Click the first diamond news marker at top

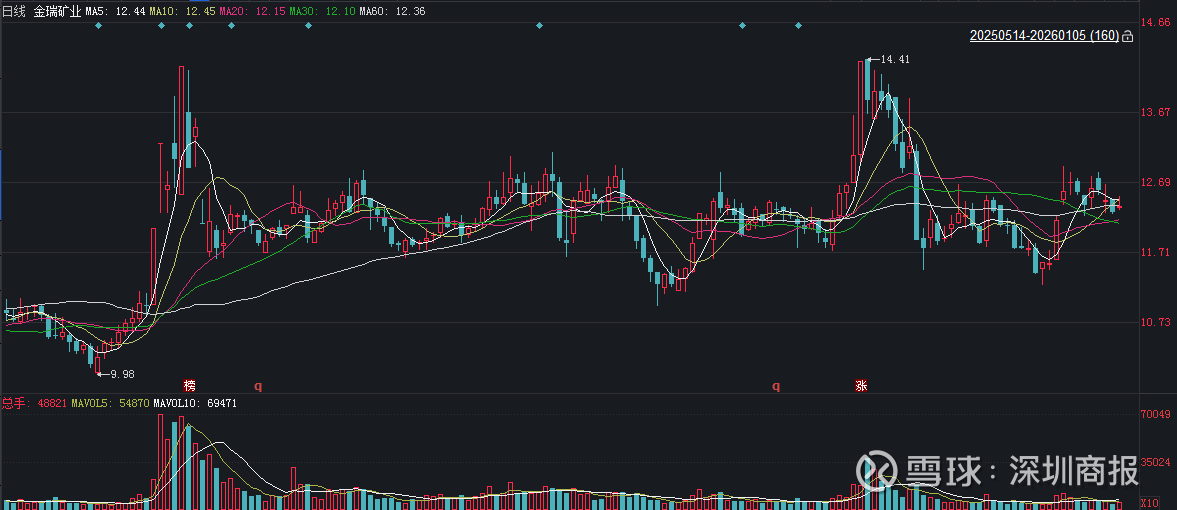tap(98, 25)
